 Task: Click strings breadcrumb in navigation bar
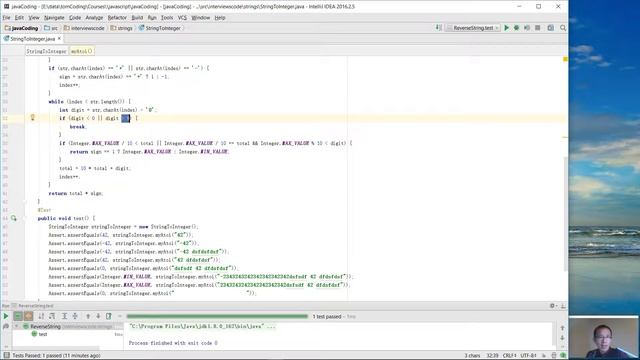pyautogui.click(x=122, y=28)
